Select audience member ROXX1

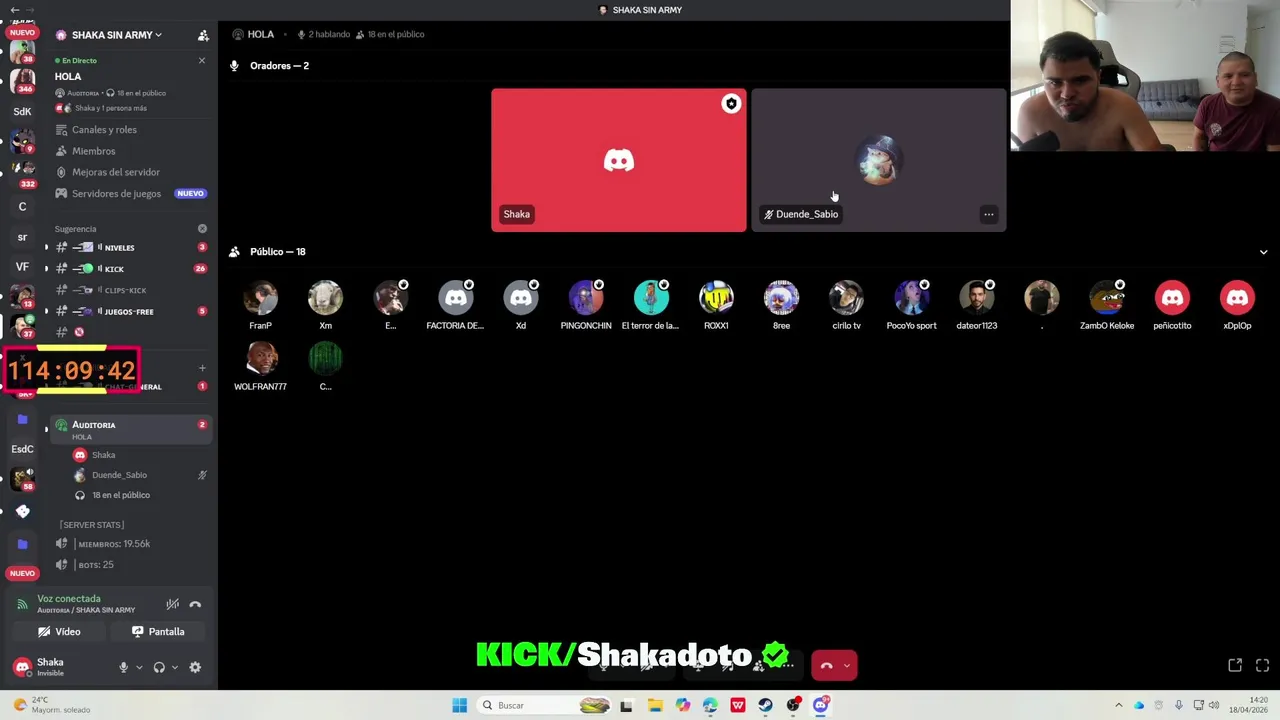(x=716, y=305)
